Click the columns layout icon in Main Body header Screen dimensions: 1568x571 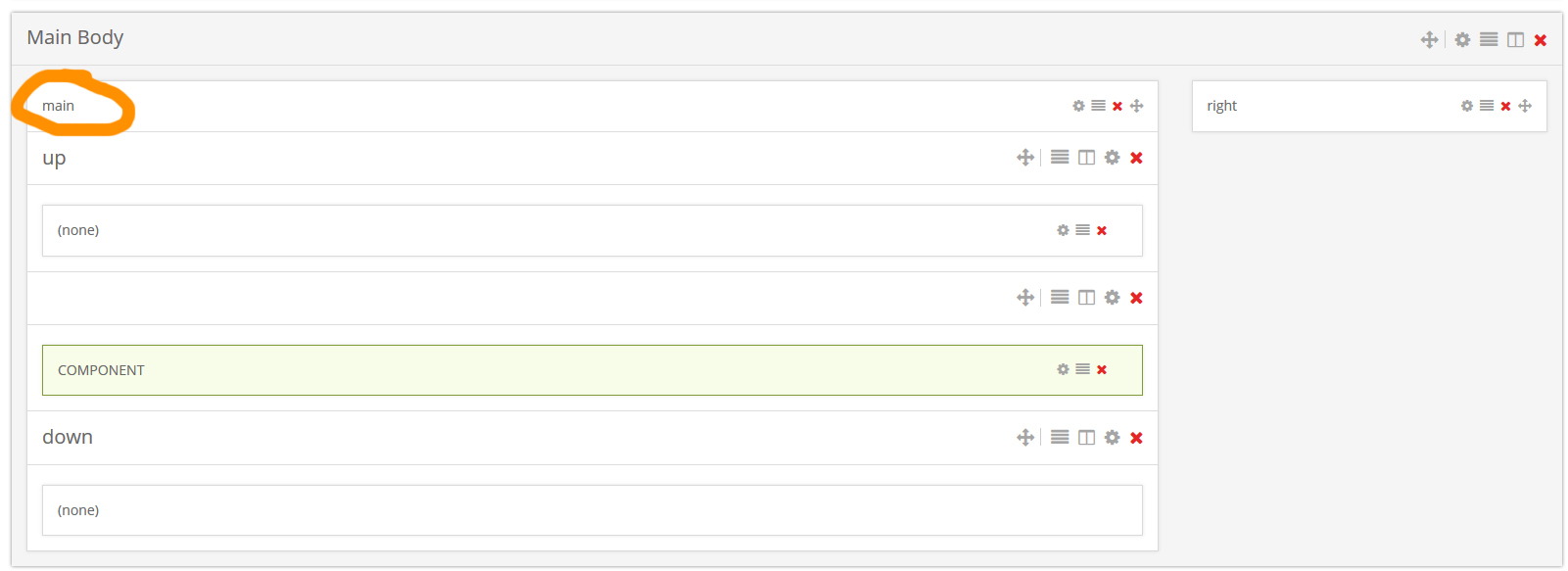coord(1515,40)
